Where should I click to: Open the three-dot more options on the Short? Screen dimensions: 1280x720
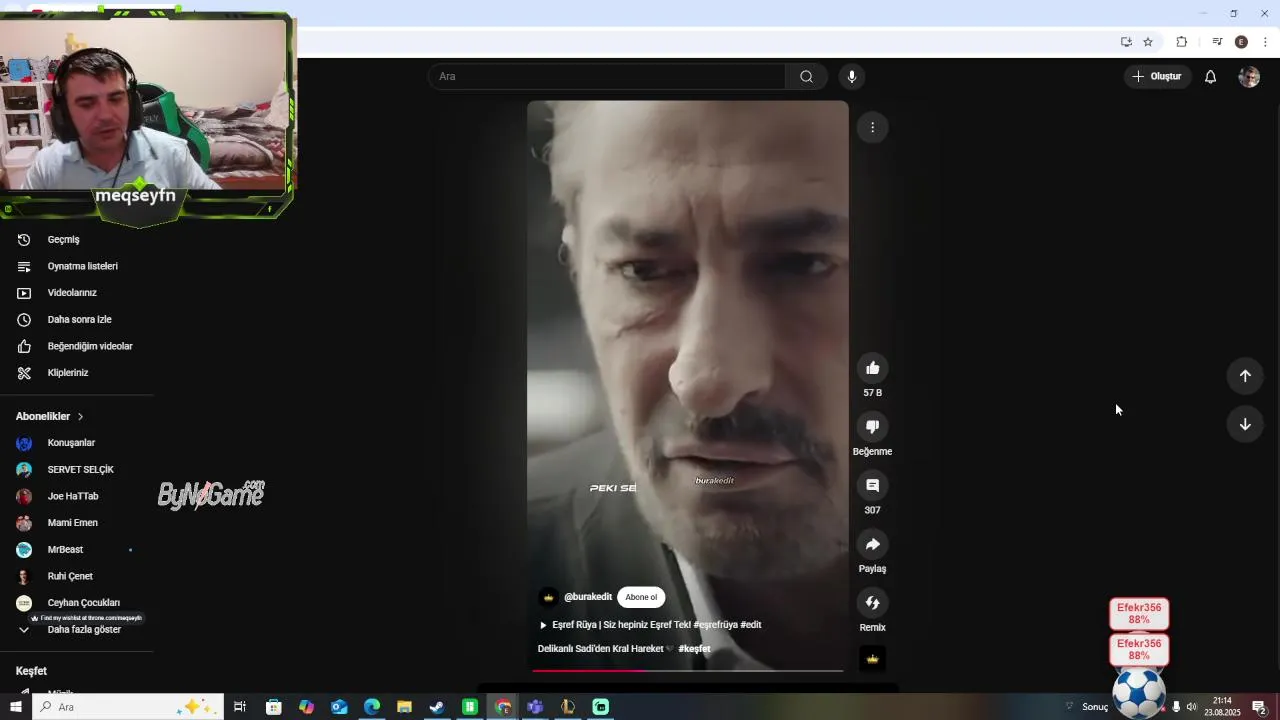point(872,127)
